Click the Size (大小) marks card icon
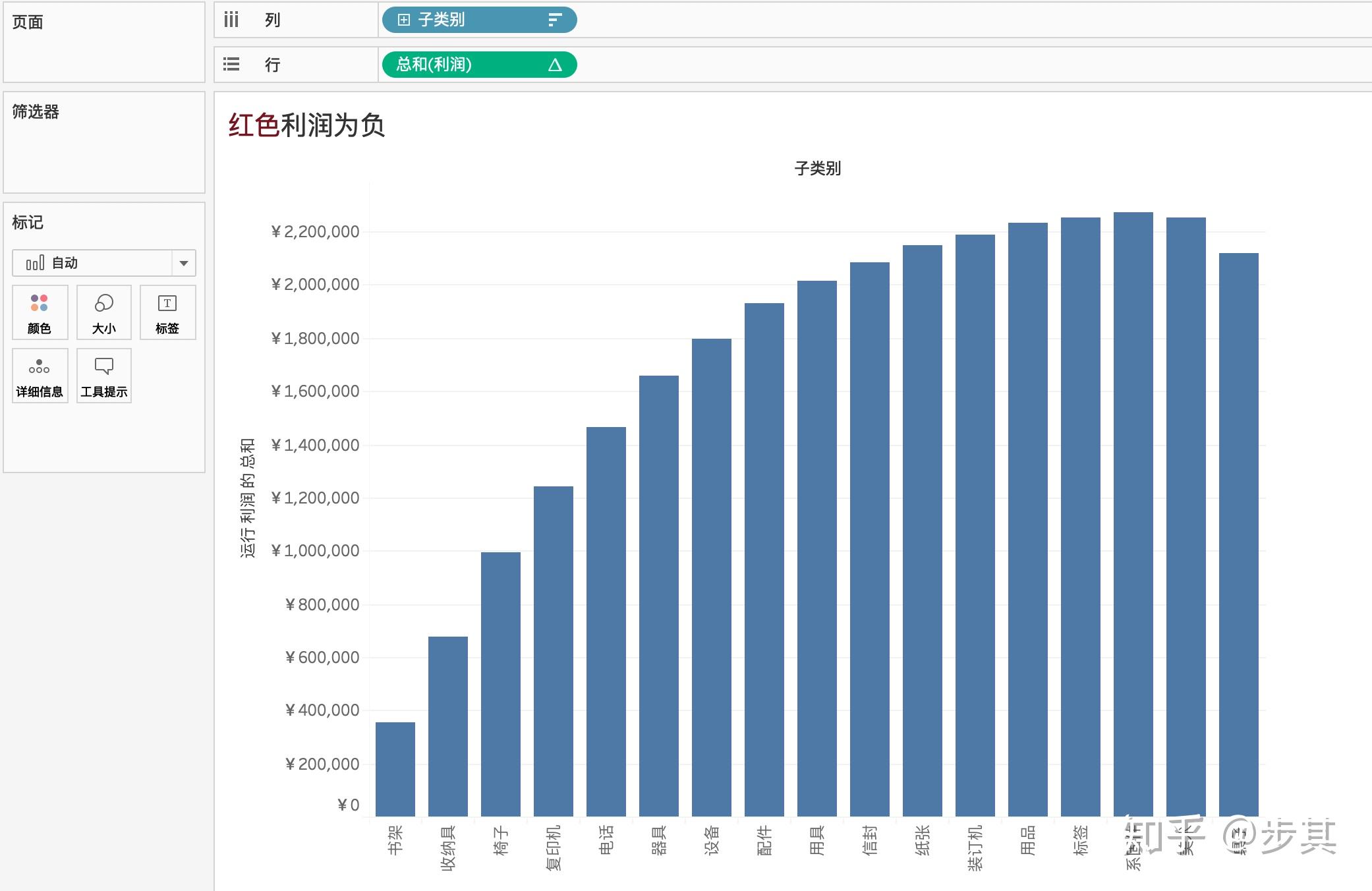 click(x=104, y=312)
